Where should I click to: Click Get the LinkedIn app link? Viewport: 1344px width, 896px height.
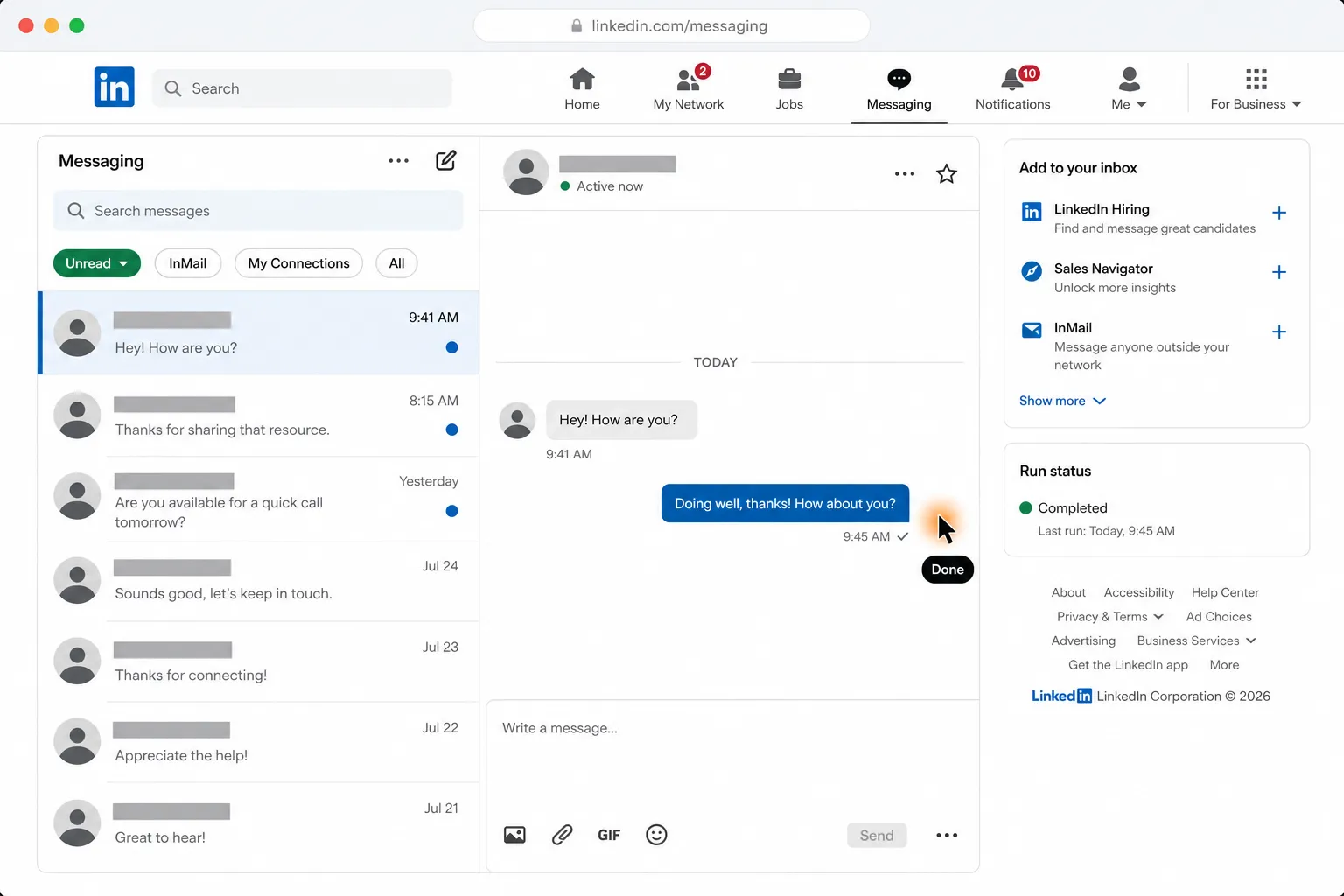tap(1128, 665)
